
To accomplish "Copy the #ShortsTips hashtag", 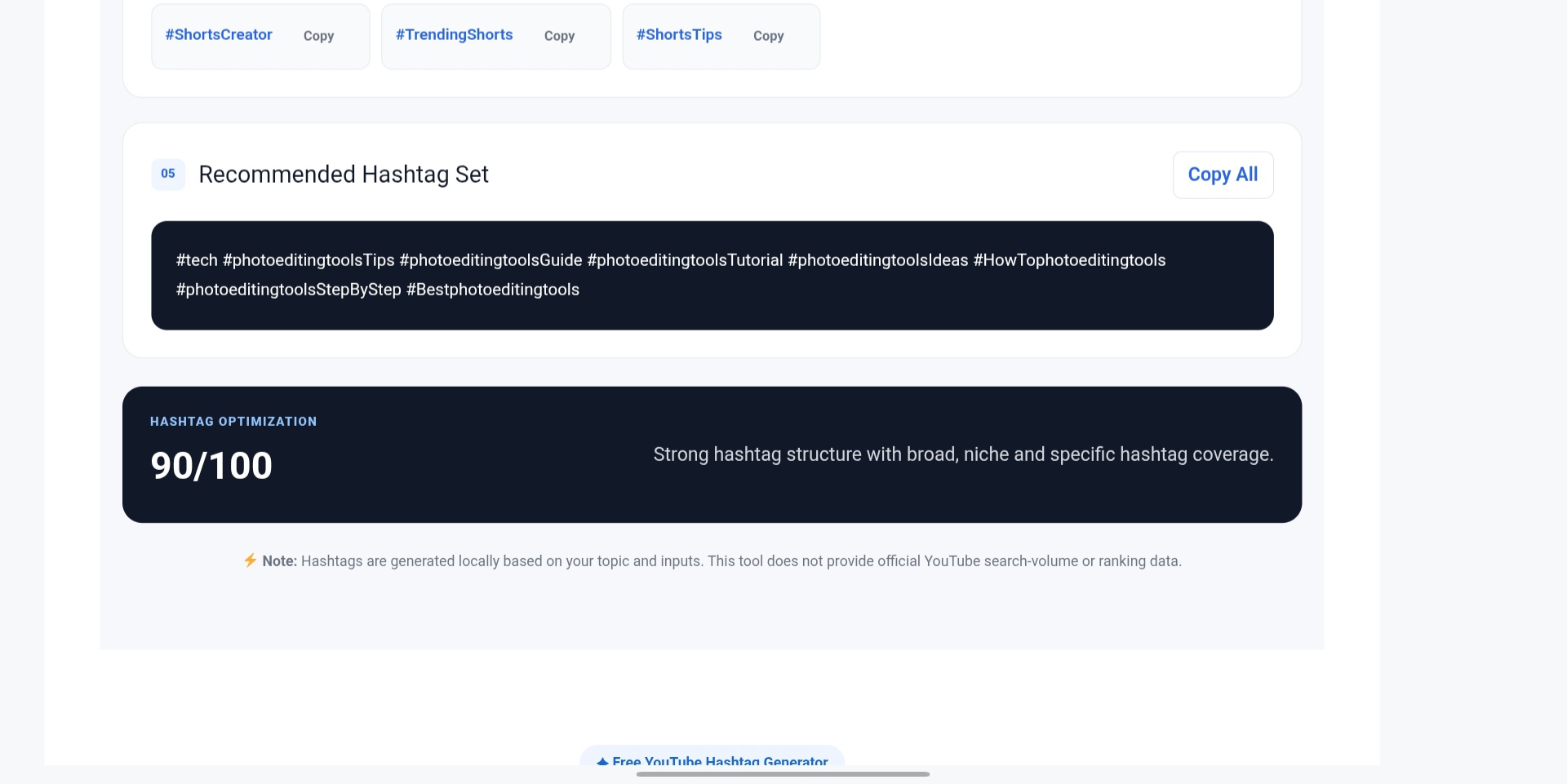I will click(768, 36).
